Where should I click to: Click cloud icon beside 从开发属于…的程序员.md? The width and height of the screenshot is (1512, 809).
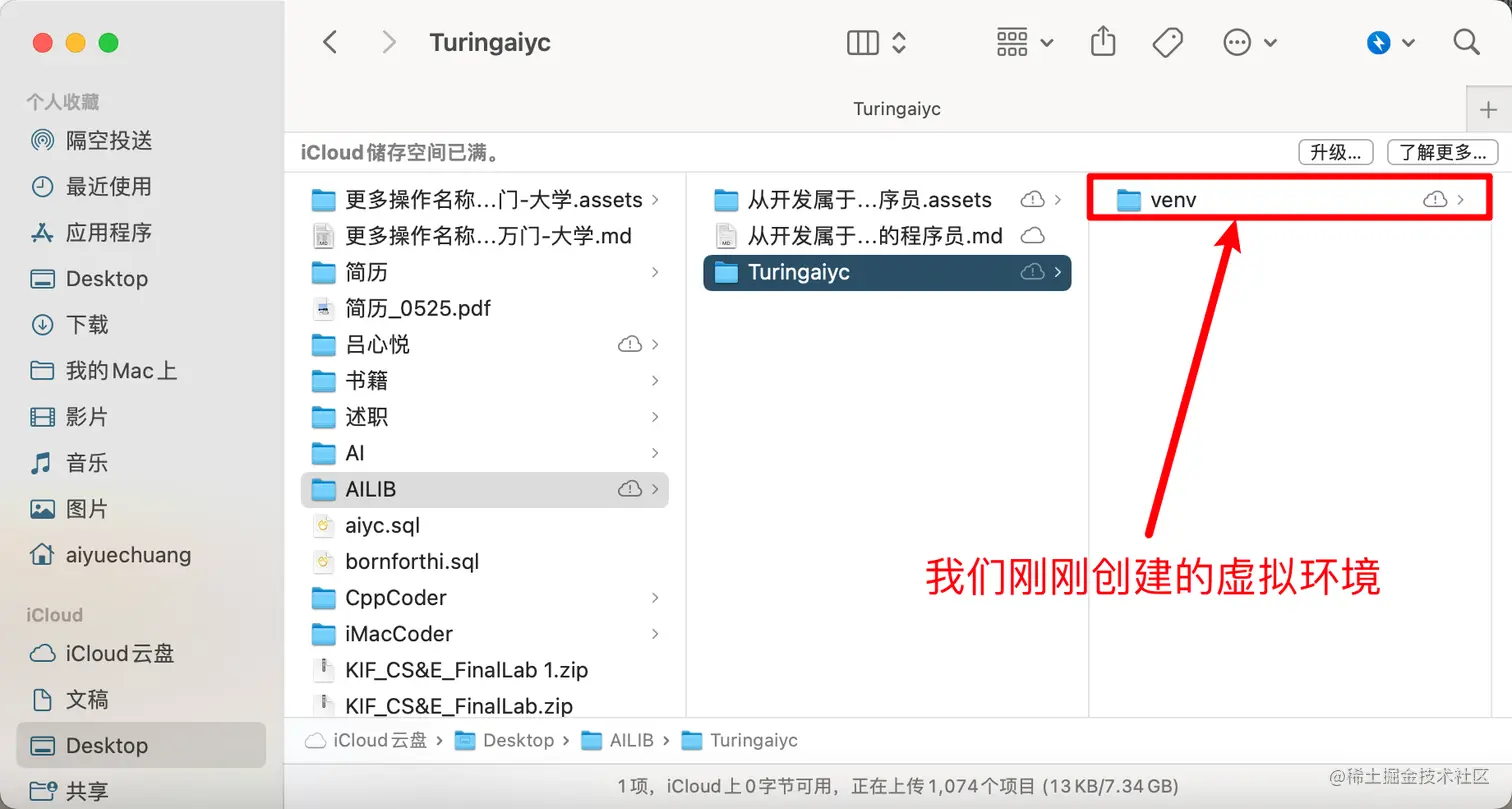point(1033,236)
